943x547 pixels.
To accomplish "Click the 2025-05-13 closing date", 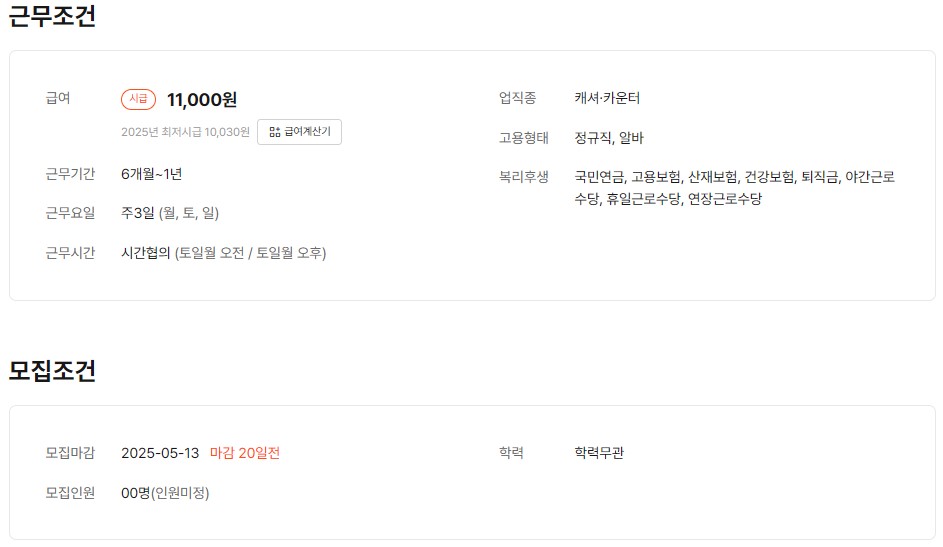I will 160,453.
